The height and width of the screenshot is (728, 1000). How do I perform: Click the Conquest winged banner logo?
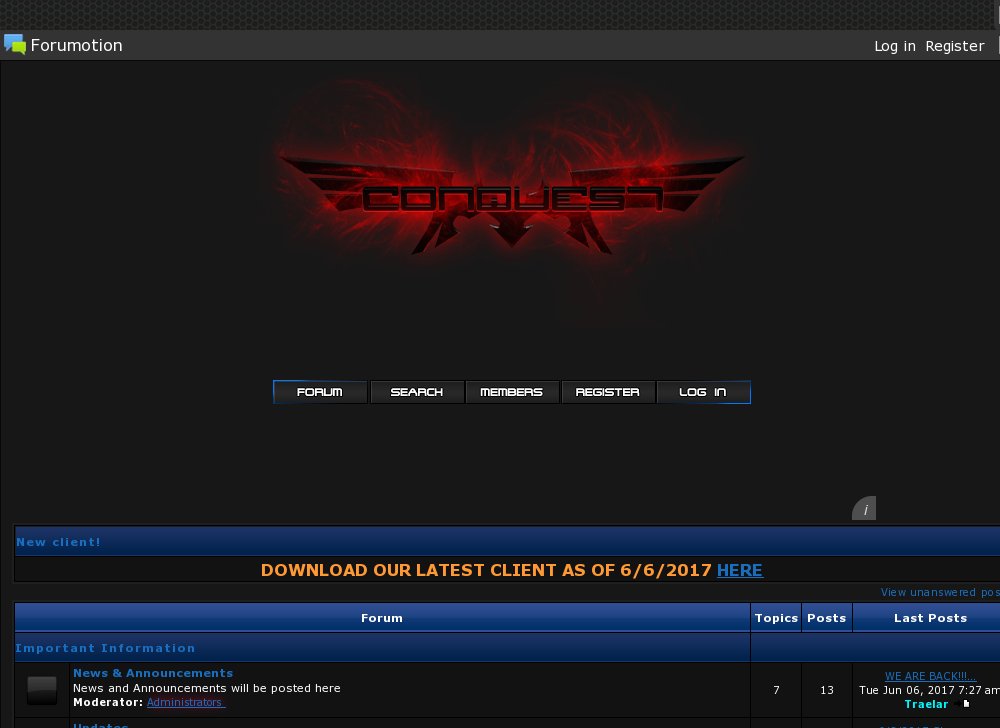point(511,202)
